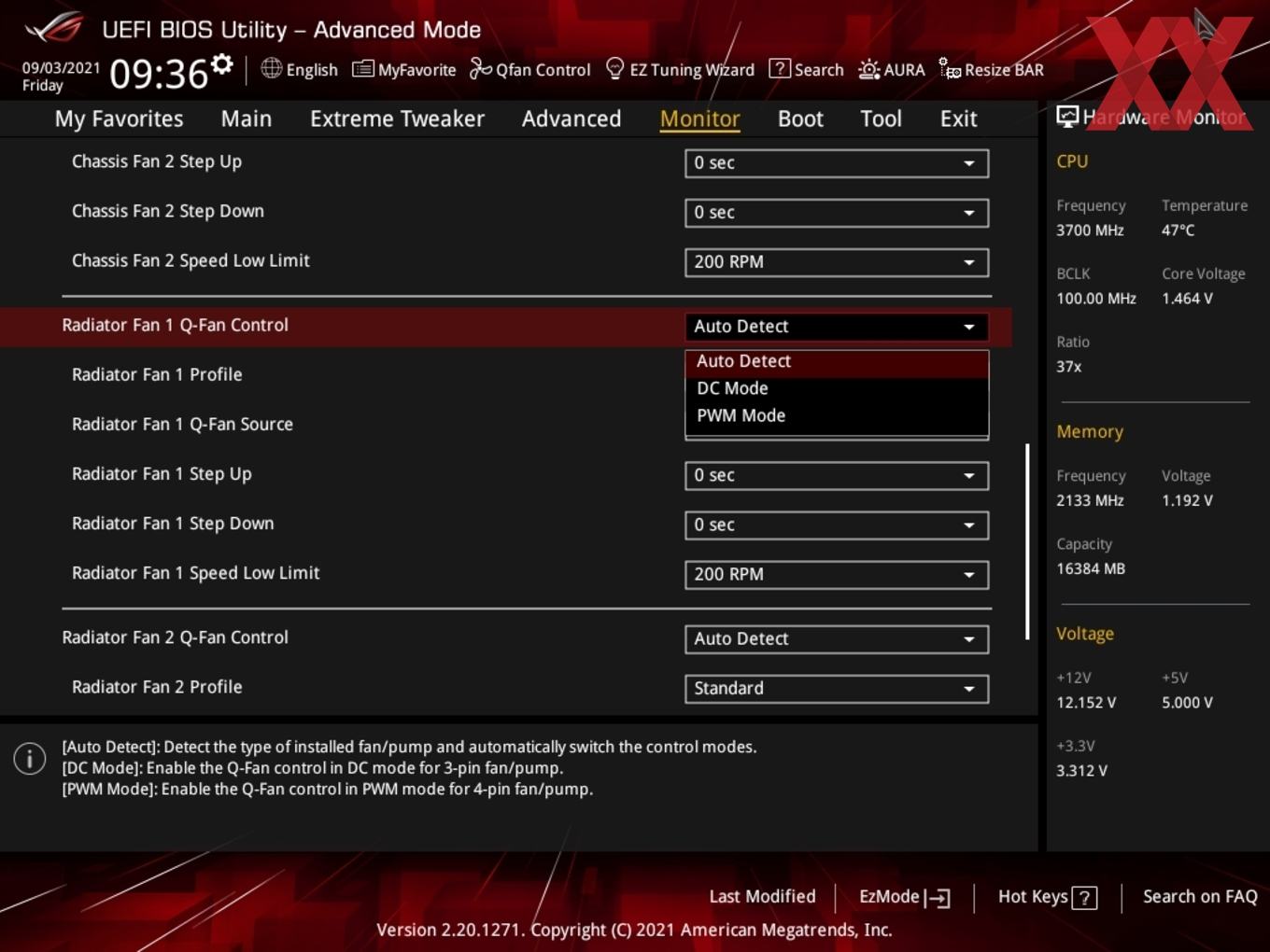Click English language button
1270x952 pixels.
pos(299,69)
